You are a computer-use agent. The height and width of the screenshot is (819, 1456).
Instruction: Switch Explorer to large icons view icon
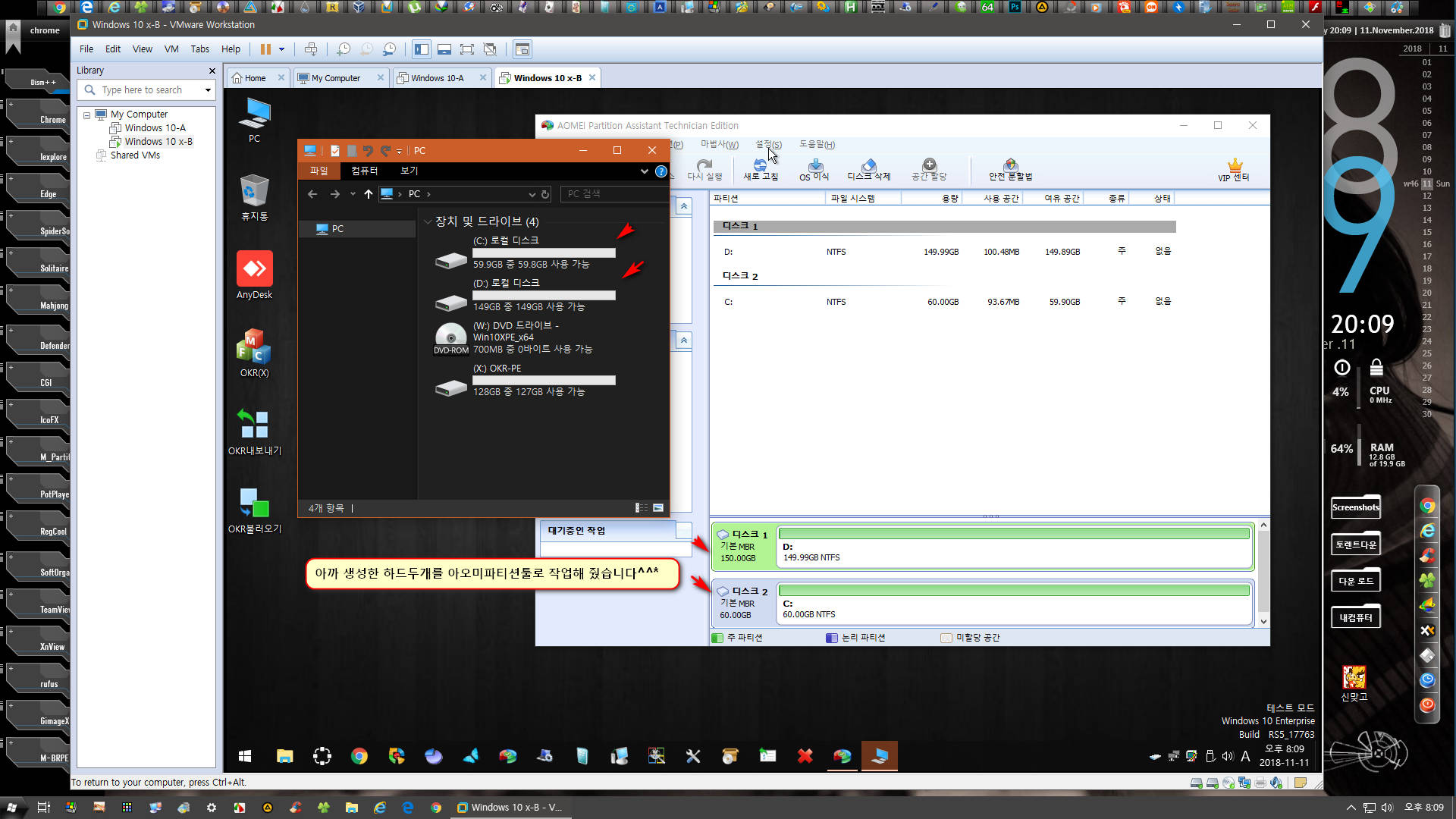click(658, 508)
